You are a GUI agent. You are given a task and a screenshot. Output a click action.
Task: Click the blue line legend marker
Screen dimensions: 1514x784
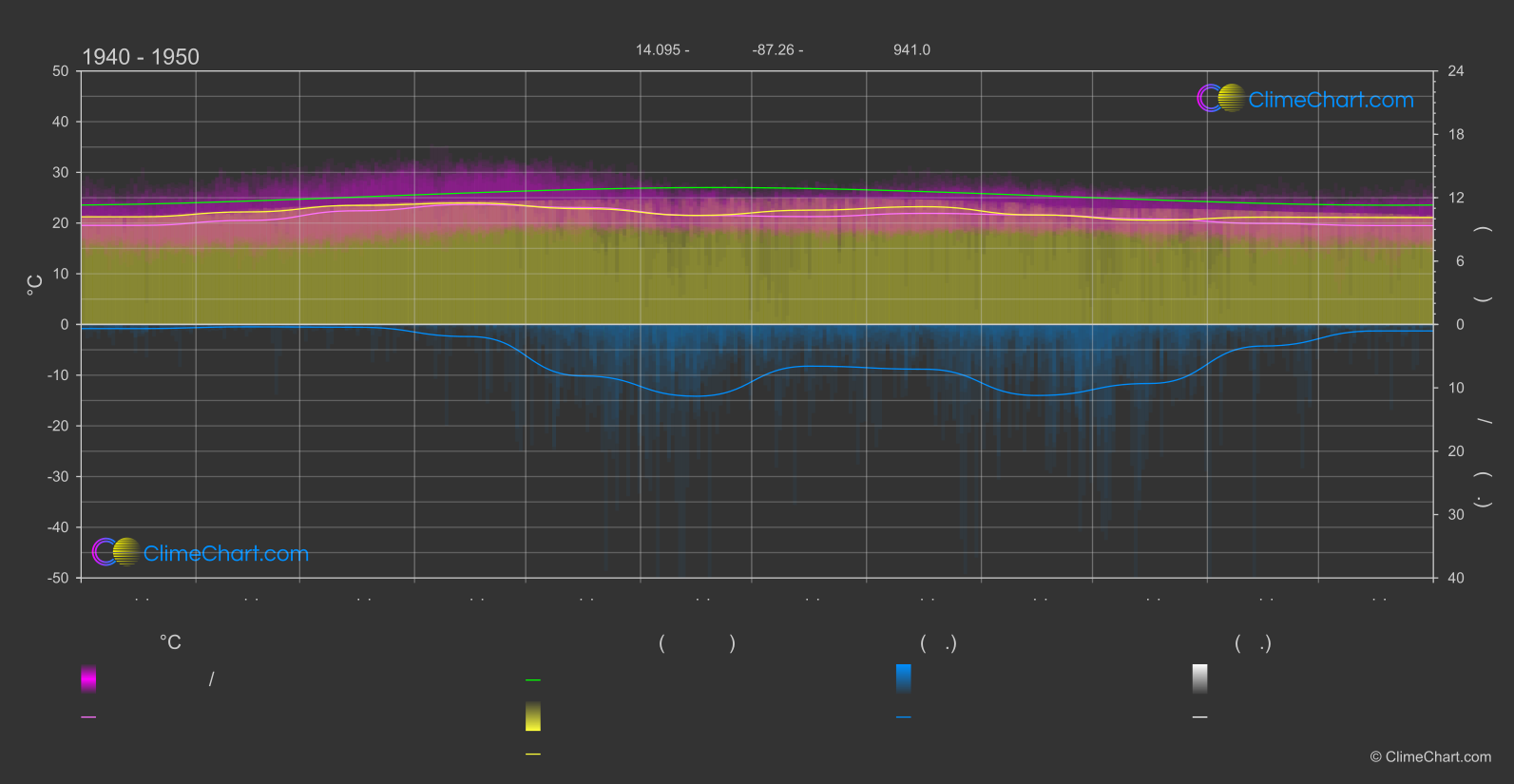pyautogui.click(x=904, y=717)
